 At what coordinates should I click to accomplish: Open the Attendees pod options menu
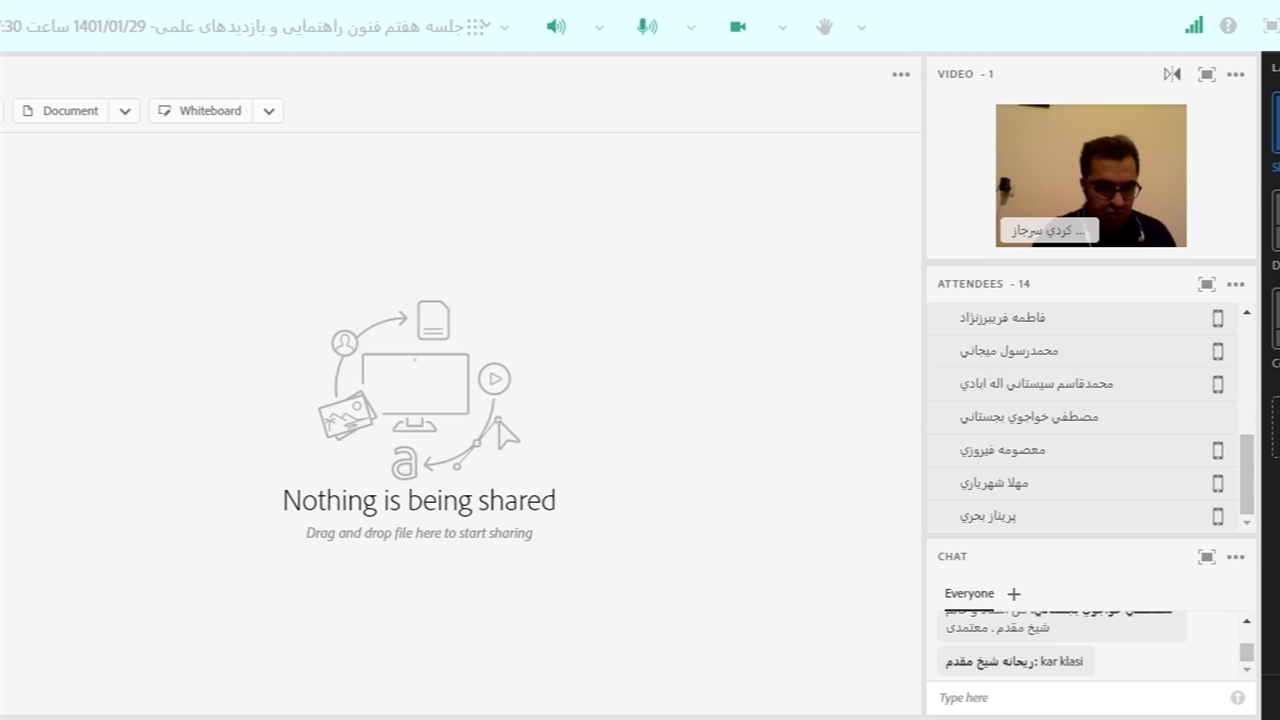(1236, 284)
